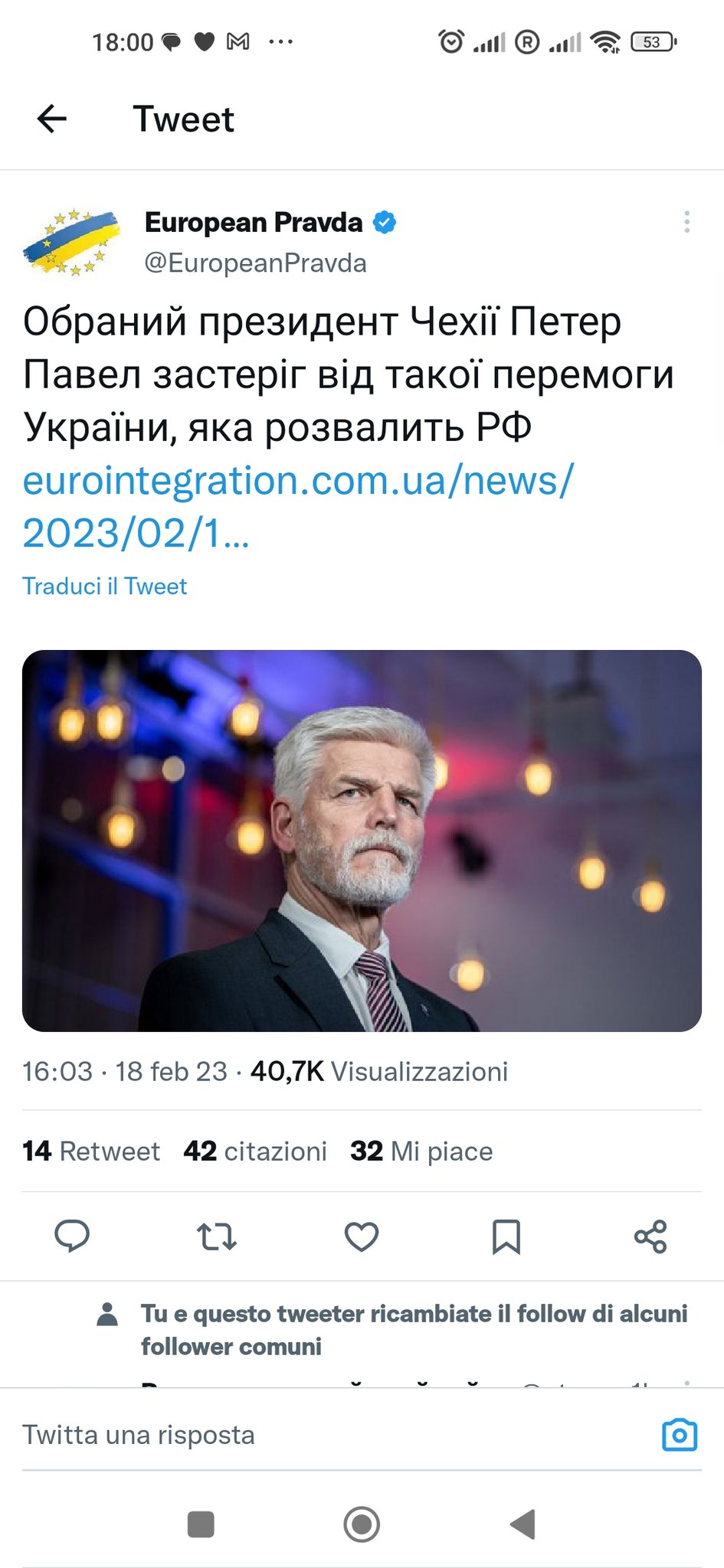This screenshot has height=1568, width=724.
Task: View the 42 citazioni list
Action: (x=255, y=1151)
